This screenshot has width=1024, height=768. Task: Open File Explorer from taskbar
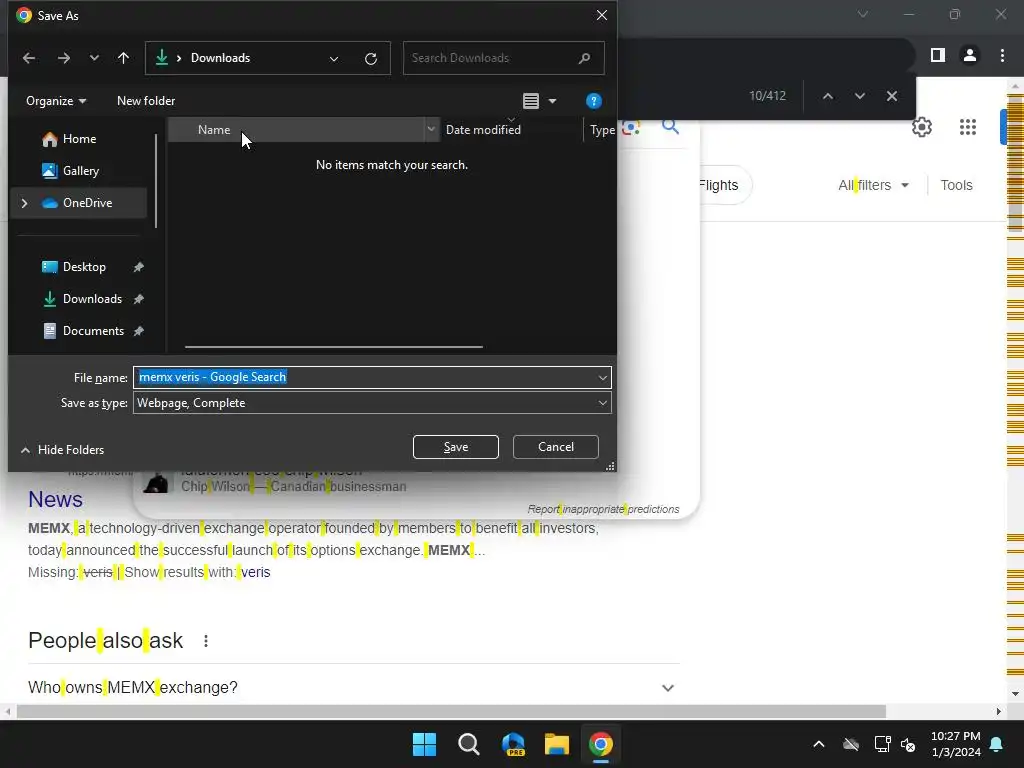coord(556,744)
